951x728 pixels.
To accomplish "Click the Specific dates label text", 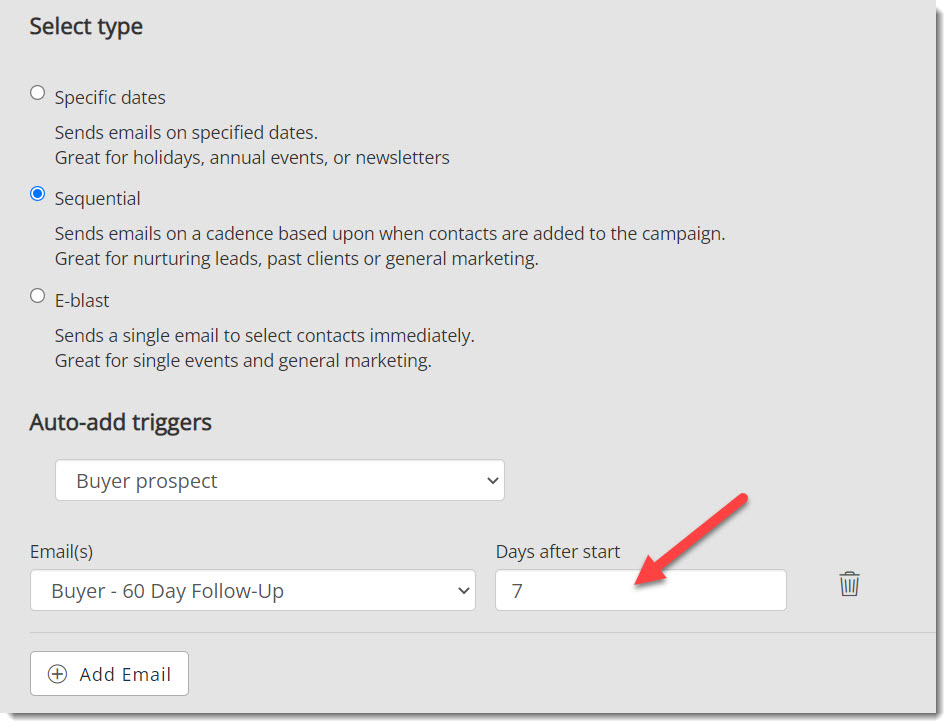I will point(110,98).
